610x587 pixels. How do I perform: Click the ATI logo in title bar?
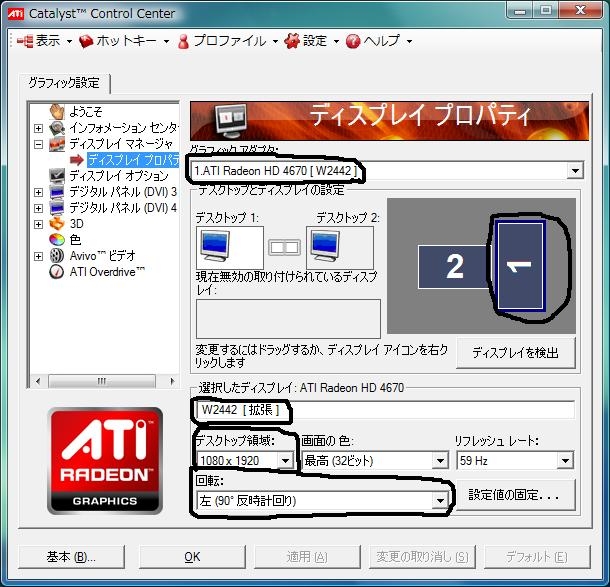pyautogui.click(x=16, y=14)
